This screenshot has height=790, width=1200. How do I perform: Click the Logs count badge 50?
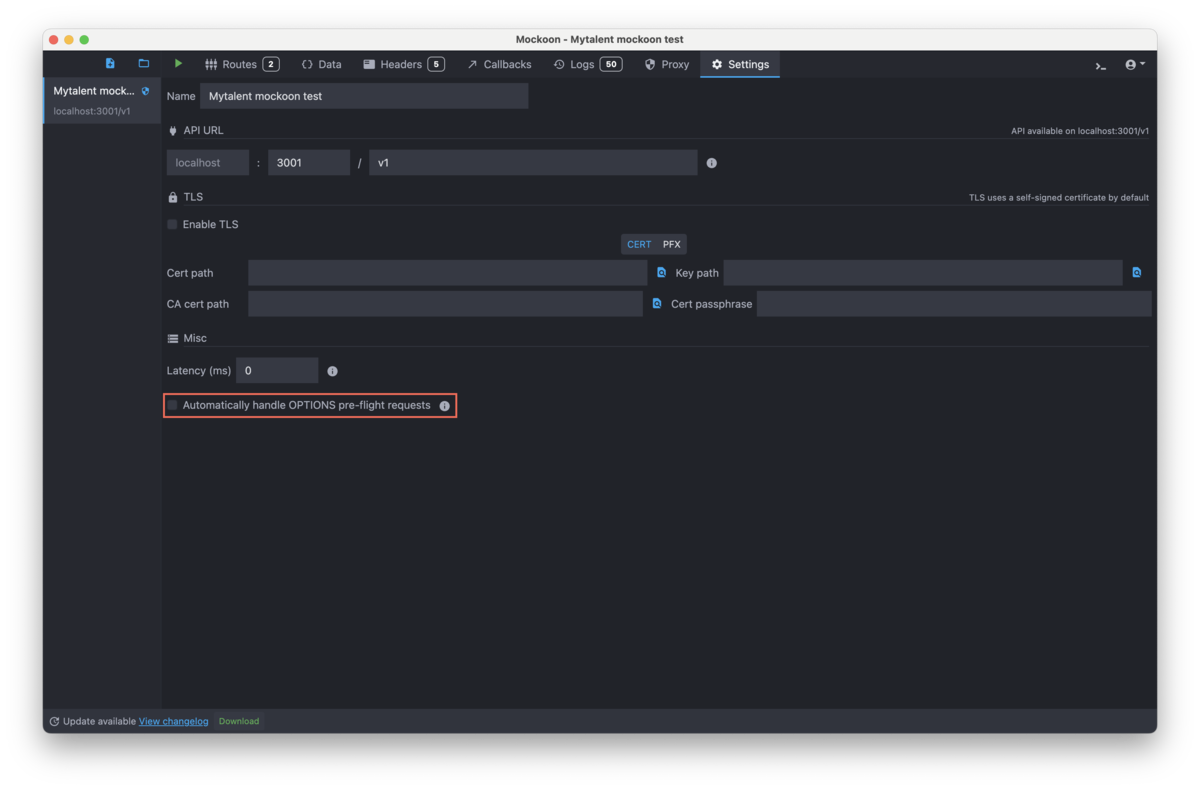coord(611,64)
